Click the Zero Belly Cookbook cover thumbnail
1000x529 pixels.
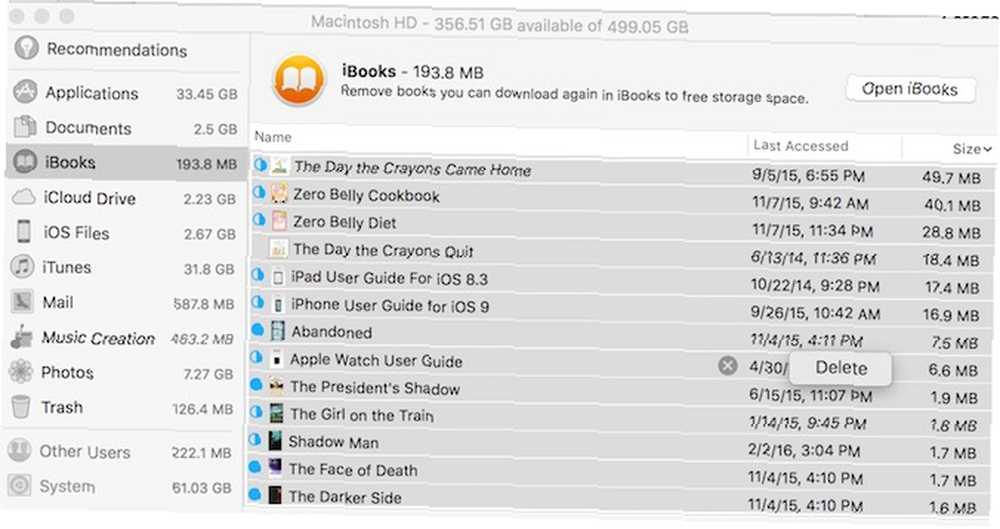point(279,193)
